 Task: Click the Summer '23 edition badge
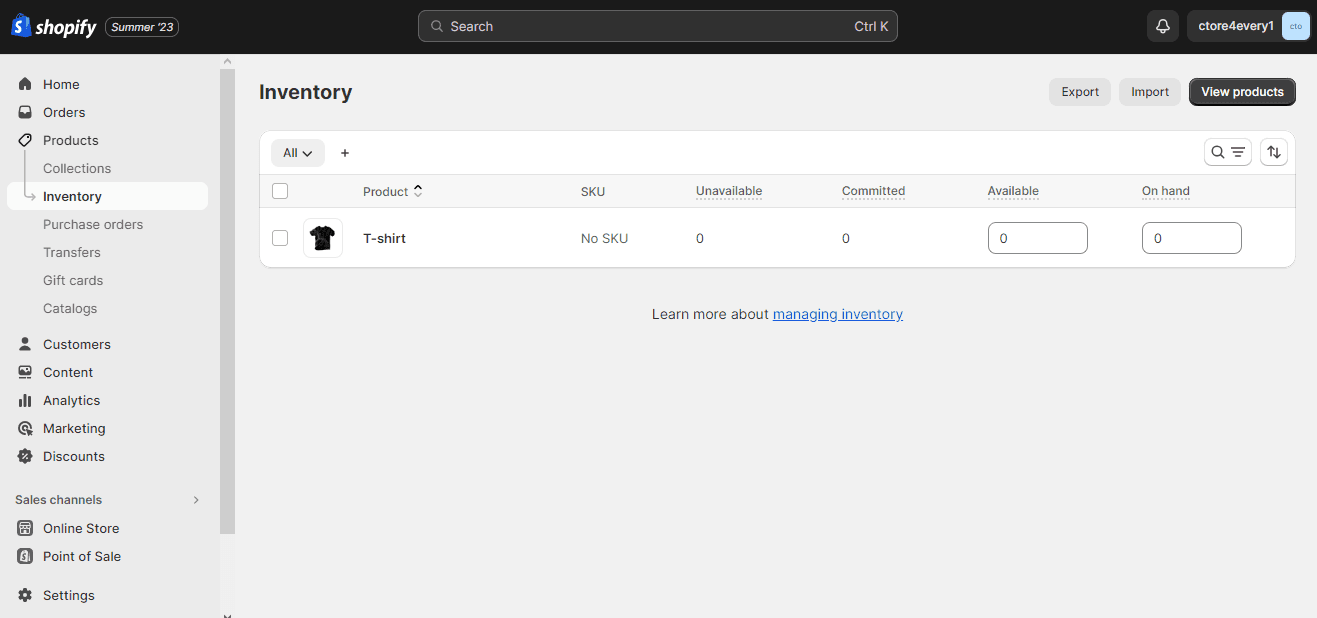tap(142, 27)
